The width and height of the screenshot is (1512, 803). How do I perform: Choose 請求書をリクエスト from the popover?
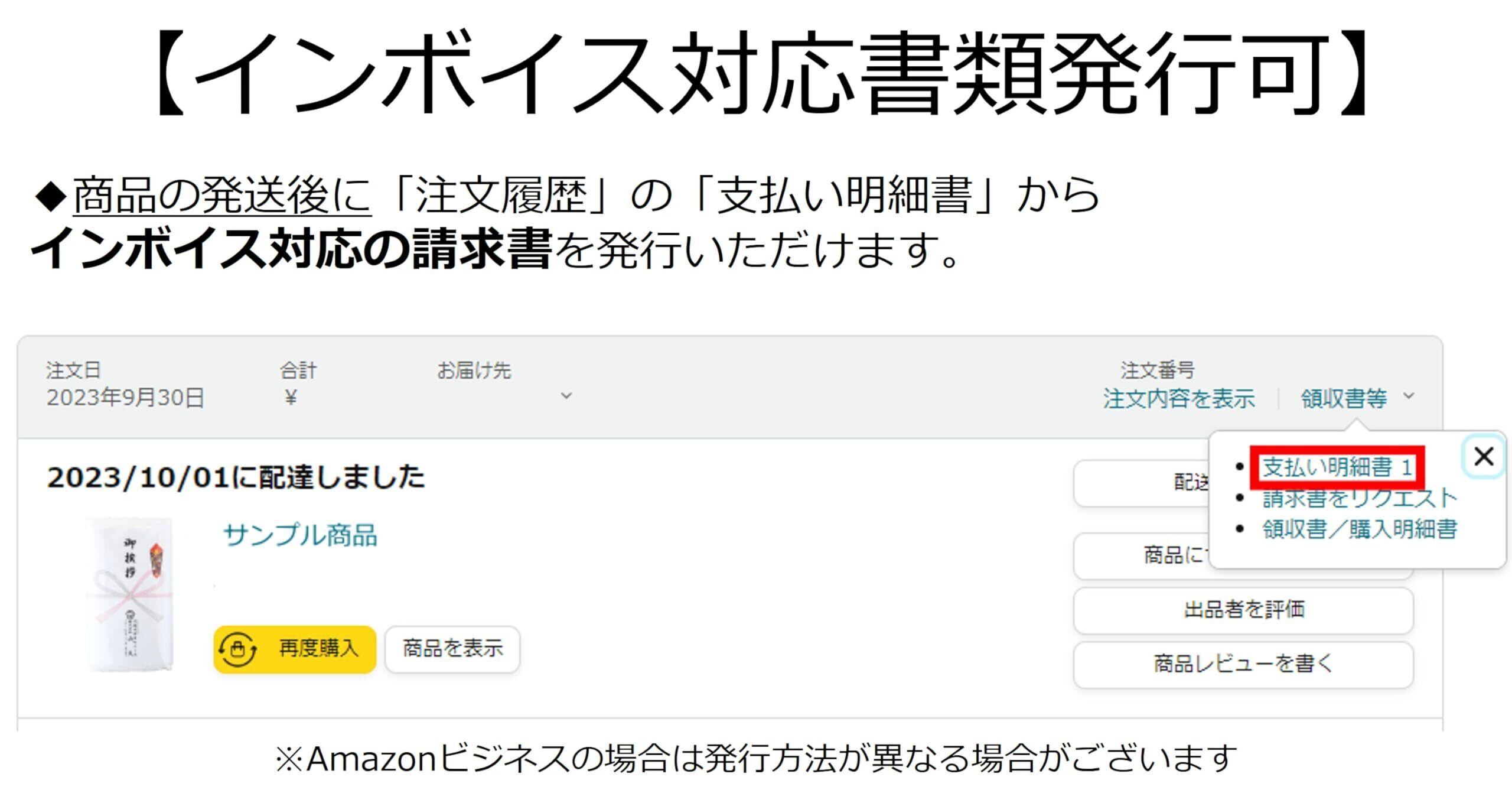[x=1359, y=499]
